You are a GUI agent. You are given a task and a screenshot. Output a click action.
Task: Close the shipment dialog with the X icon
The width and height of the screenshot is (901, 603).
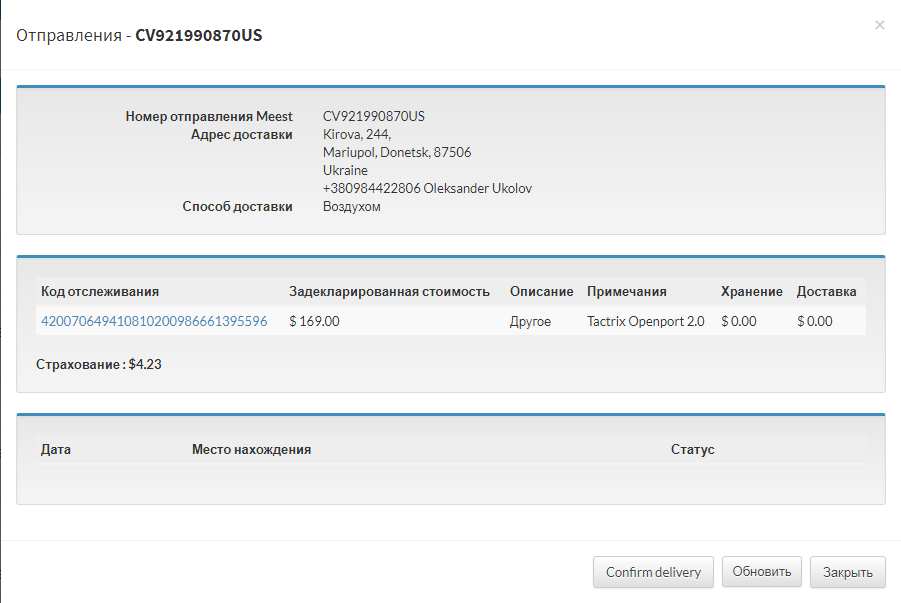click(x=879, y=25)
